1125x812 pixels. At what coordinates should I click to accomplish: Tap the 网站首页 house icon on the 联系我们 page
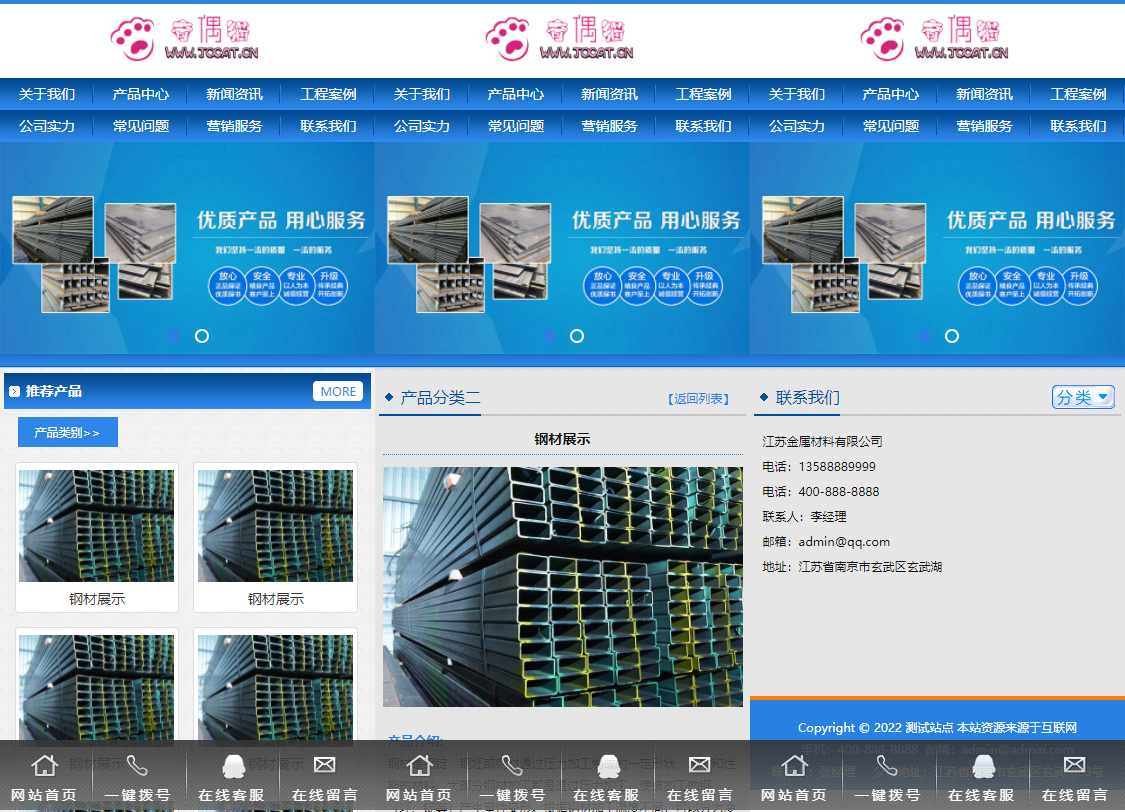coord(794,765)
